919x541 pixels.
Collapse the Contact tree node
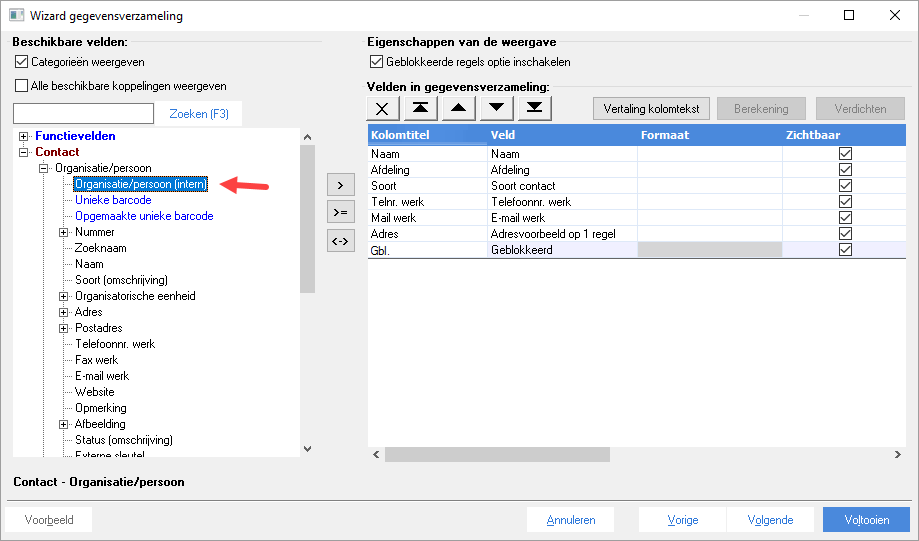coord(23,152)
